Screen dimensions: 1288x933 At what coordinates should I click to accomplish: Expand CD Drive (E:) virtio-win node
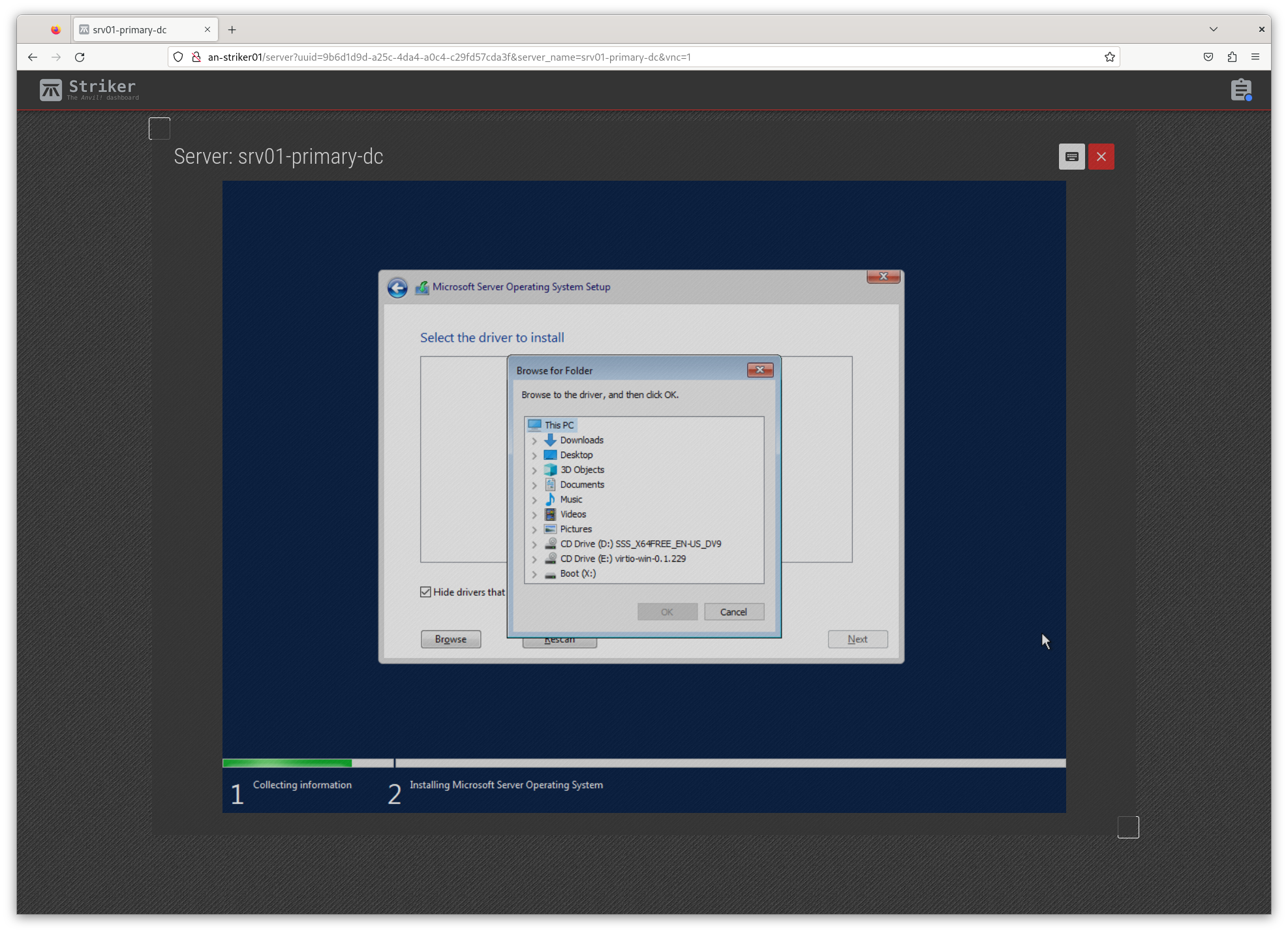(534, 559)
